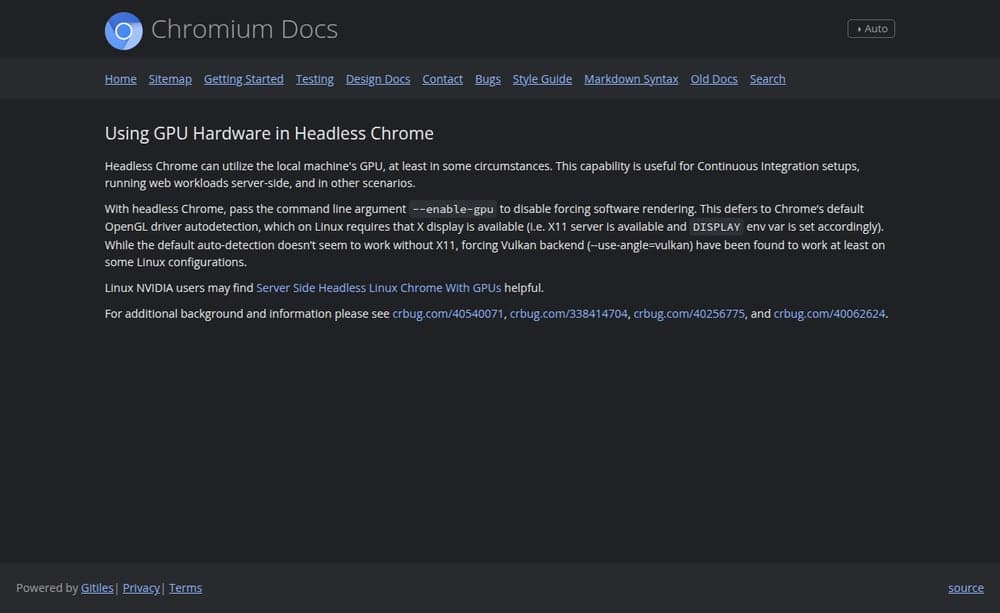
Task: Expand the Auto theme dropdown
Action: click(x=871, y=29)
